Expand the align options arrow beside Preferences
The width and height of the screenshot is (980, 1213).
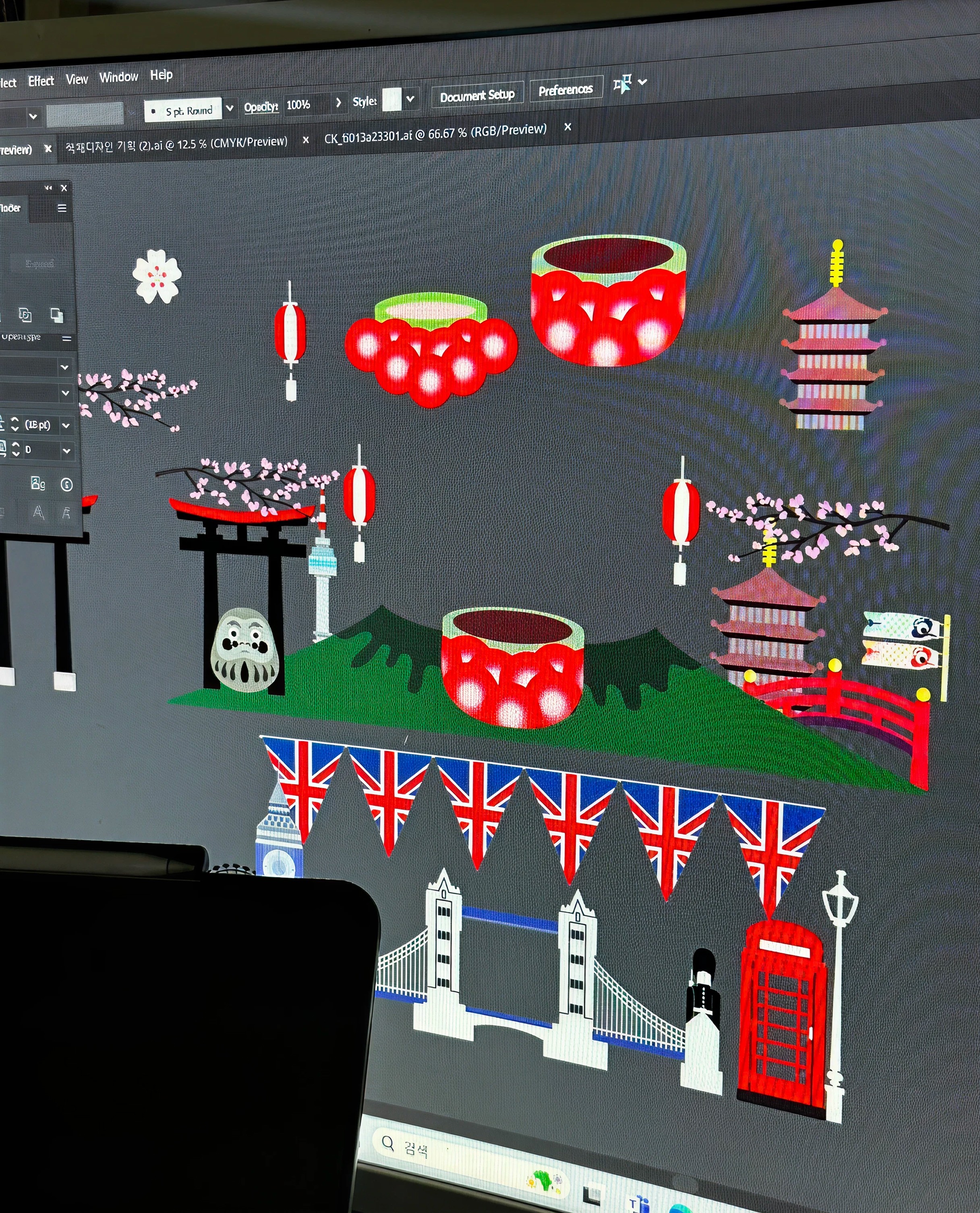(x=642, y=83)
